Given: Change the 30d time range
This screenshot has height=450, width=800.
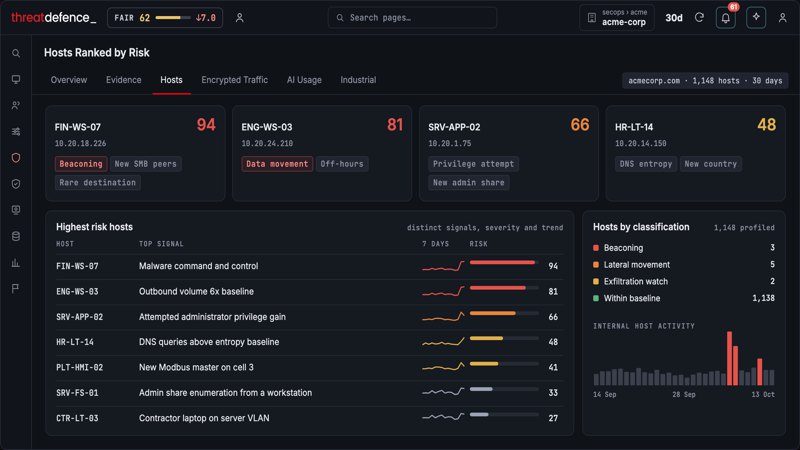Looking at the screenshot, I should [x=673, y=18].
